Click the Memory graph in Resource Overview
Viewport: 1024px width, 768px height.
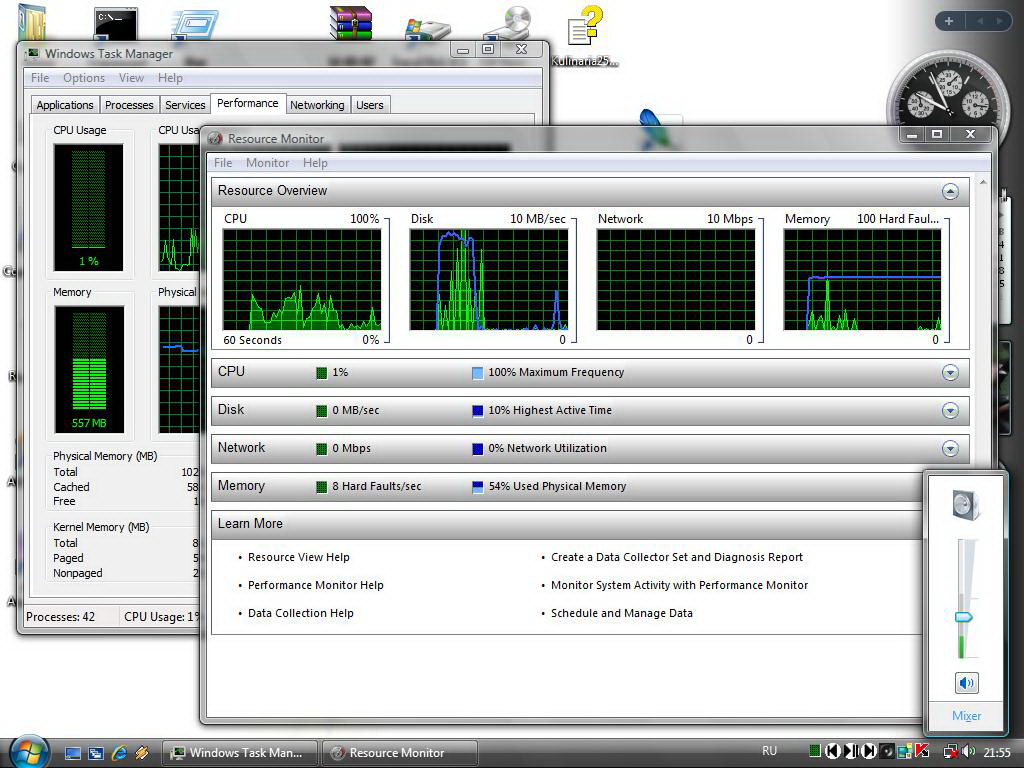(x=862, y=280)
